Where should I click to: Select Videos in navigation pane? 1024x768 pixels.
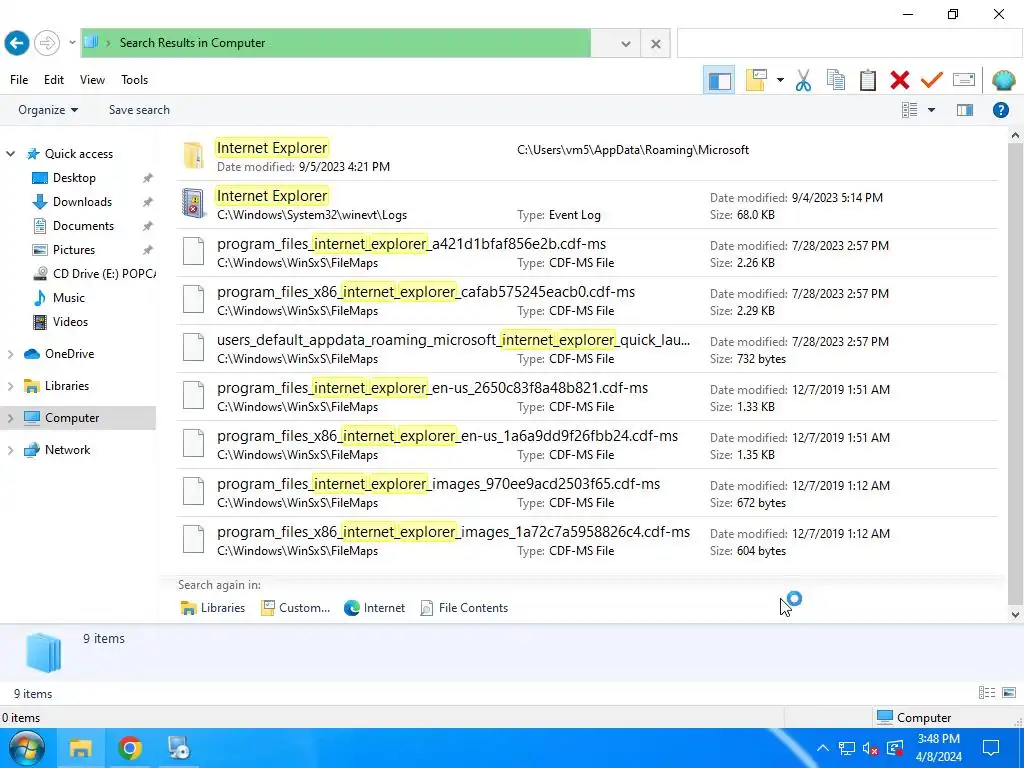[71, 321]
